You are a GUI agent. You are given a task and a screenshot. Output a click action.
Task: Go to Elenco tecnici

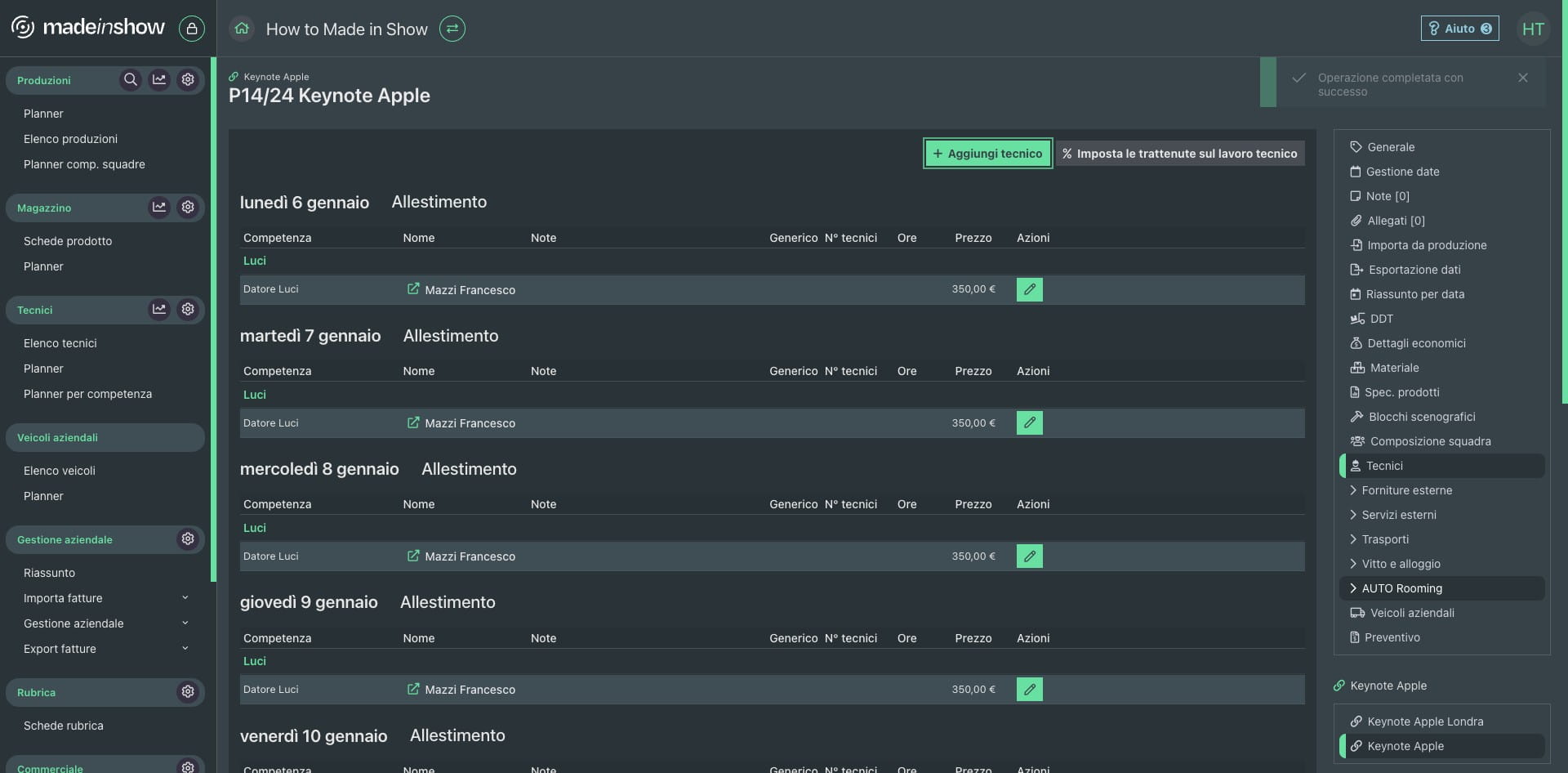click(x=60, y=343)
